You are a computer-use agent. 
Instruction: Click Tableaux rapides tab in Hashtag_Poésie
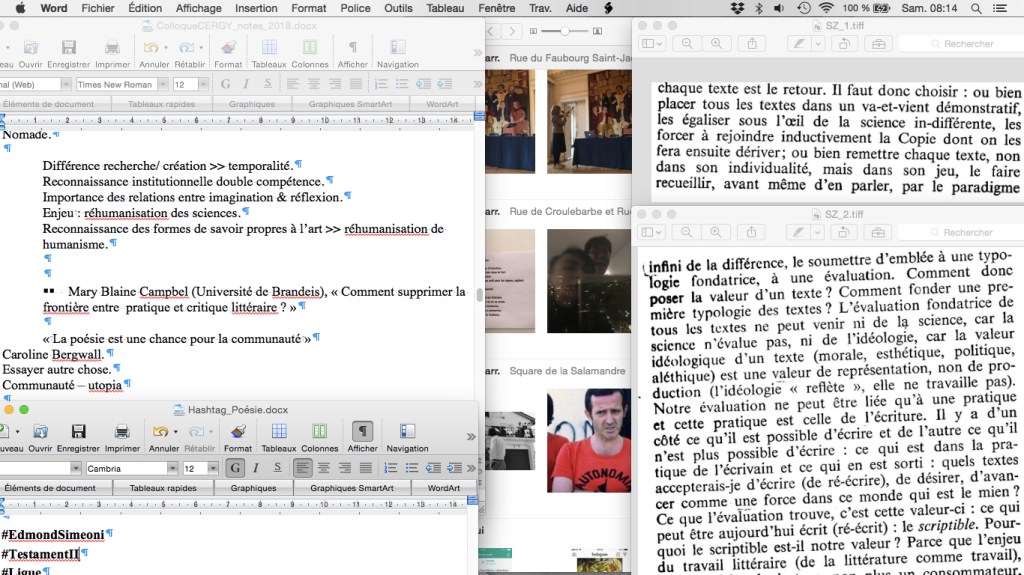point(161,488)
